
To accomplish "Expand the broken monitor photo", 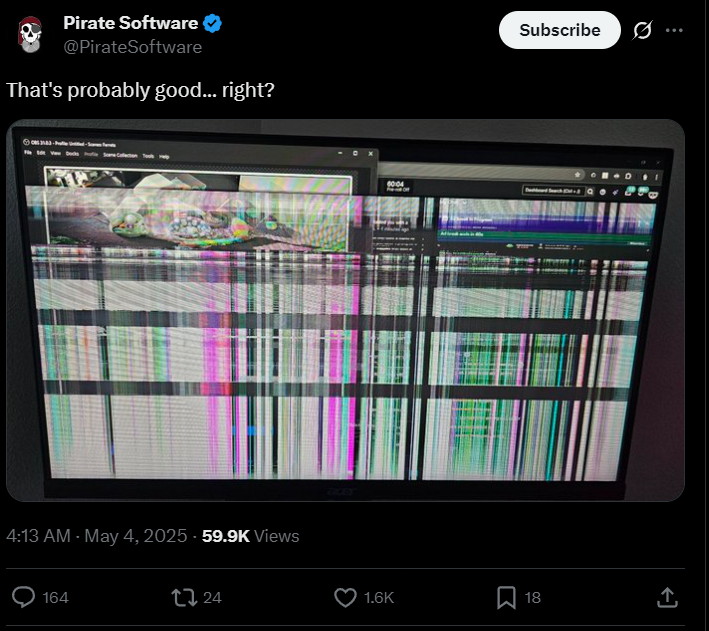I will point(345,310).
